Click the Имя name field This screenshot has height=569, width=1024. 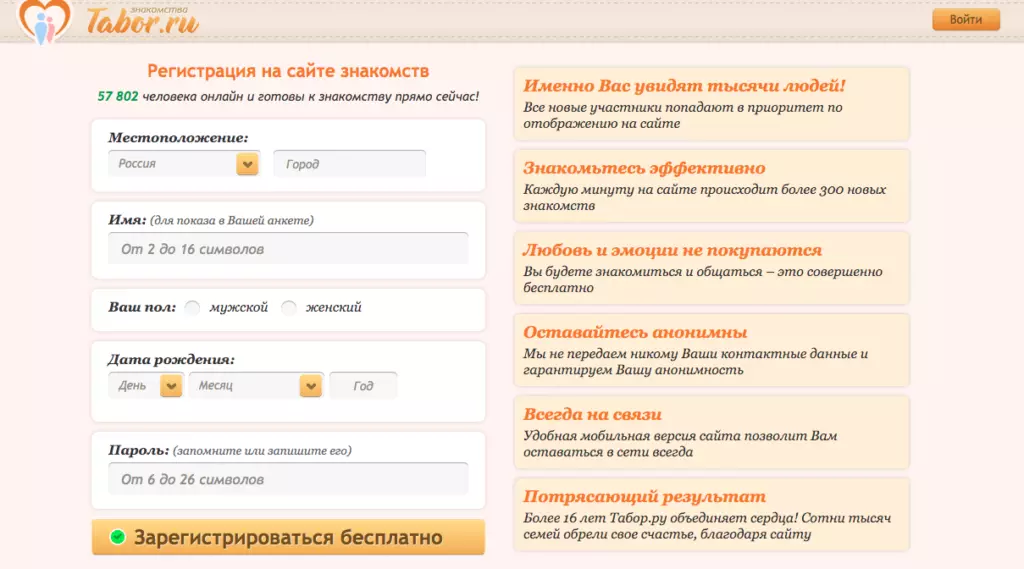tap(288, 249)
